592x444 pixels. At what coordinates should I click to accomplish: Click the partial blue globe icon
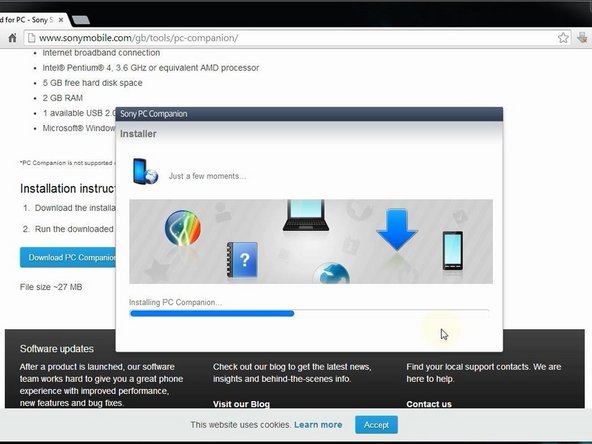[x=332, y=273]
